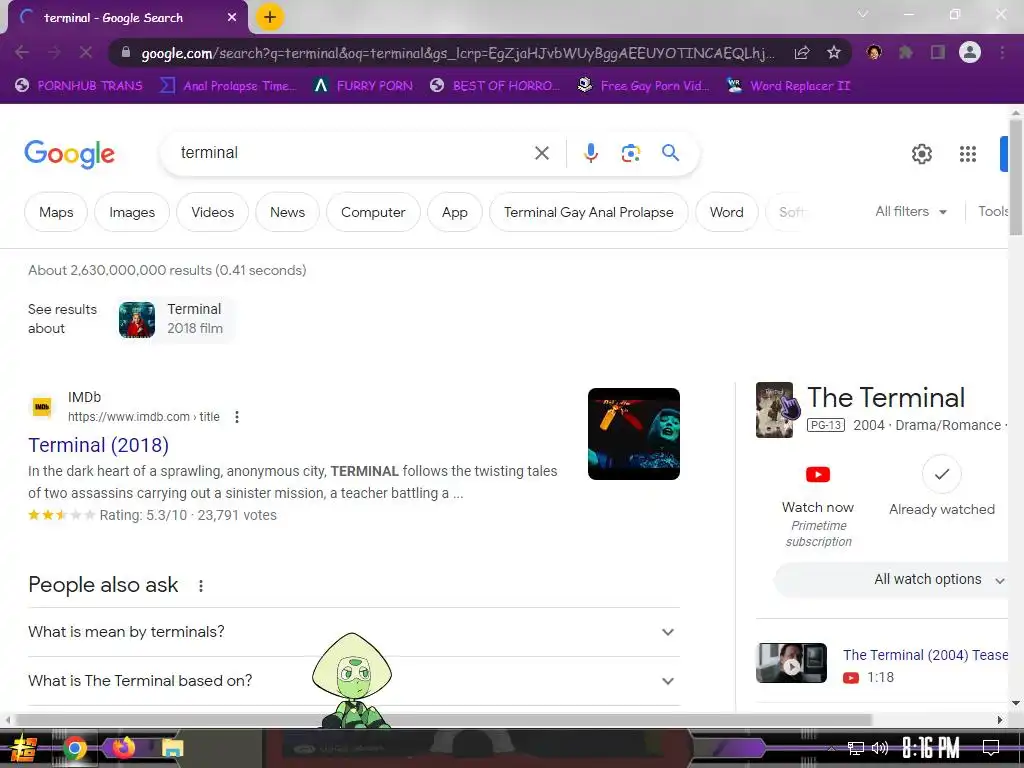1024x768 pixels.
Task: Click the Terminal 2018 result thumbnail
Action: [633, 434]
